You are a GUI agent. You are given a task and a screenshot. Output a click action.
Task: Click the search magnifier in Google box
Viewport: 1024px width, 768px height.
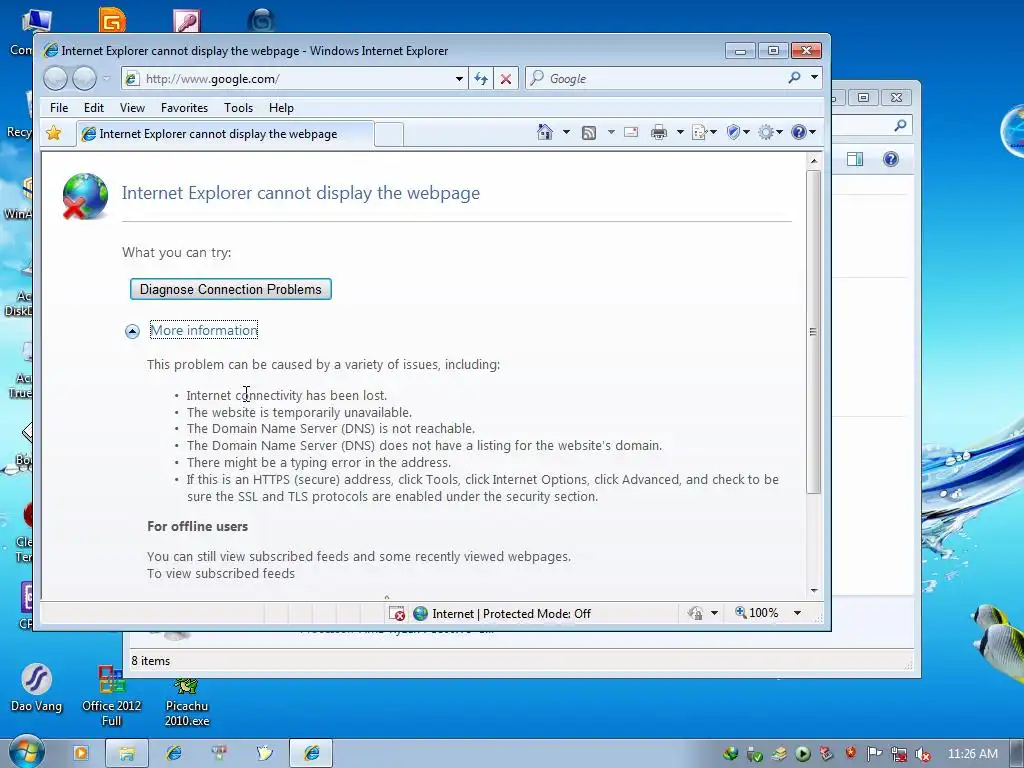794,78
